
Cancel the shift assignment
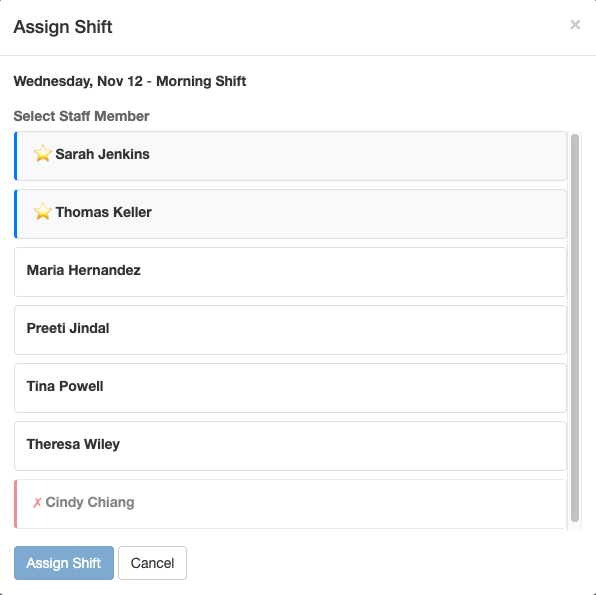pyautogui.click(x=152, y=563)
